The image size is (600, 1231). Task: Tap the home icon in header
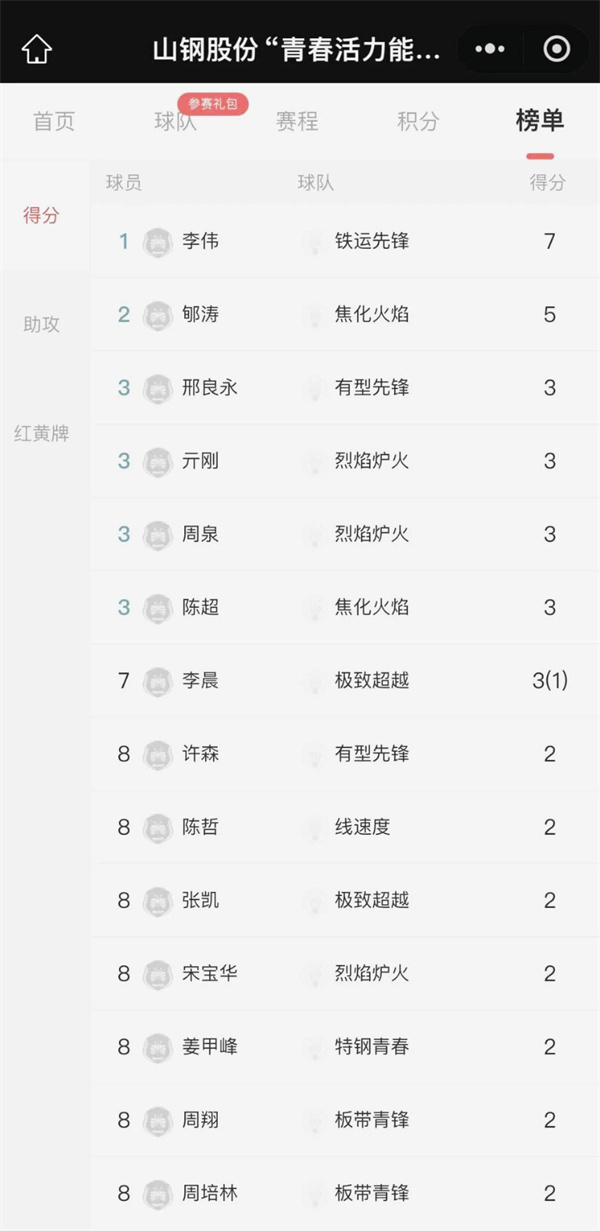37,49
